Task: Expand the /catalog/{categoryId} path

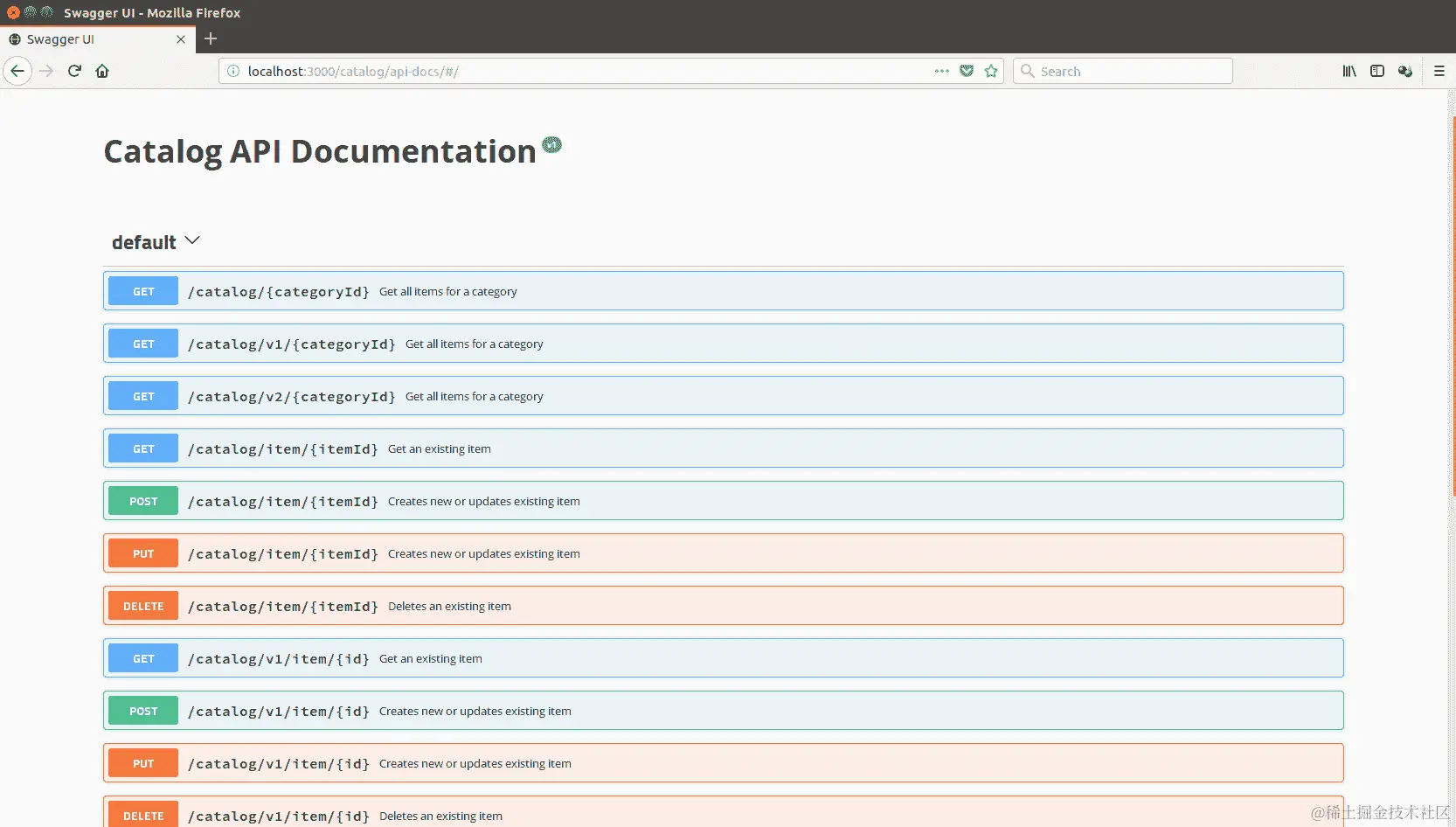Action: tap(279, 292)
